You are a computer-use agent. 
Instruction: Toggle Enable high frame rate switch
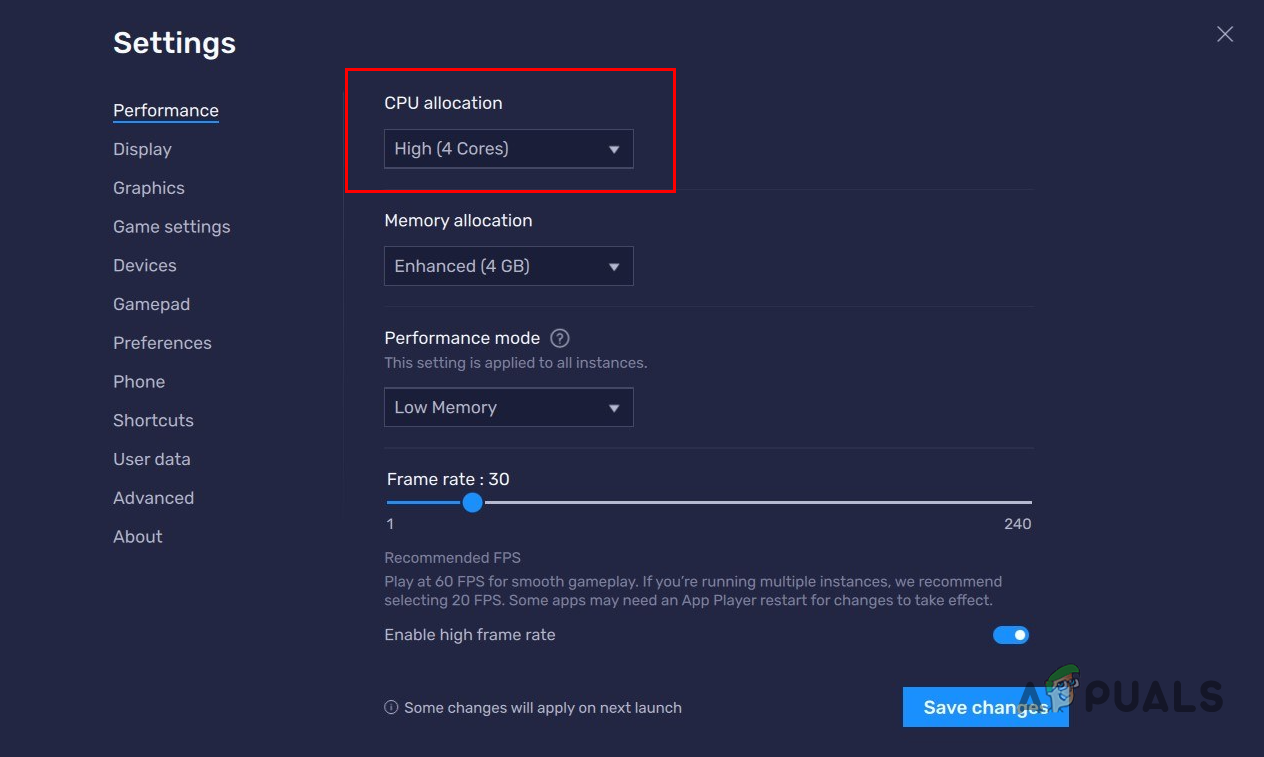click(x=1010, y=635)
